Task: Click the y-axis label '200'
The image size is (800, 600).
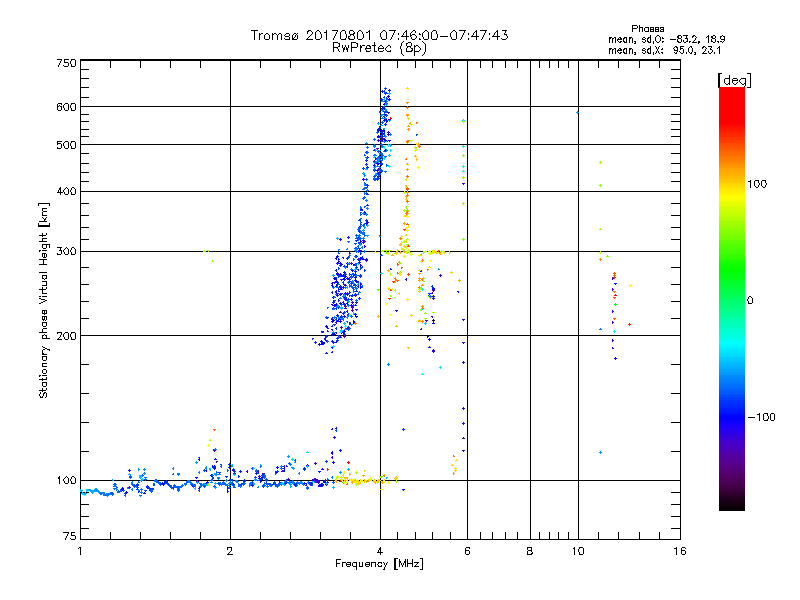Action: click(66, 336)
